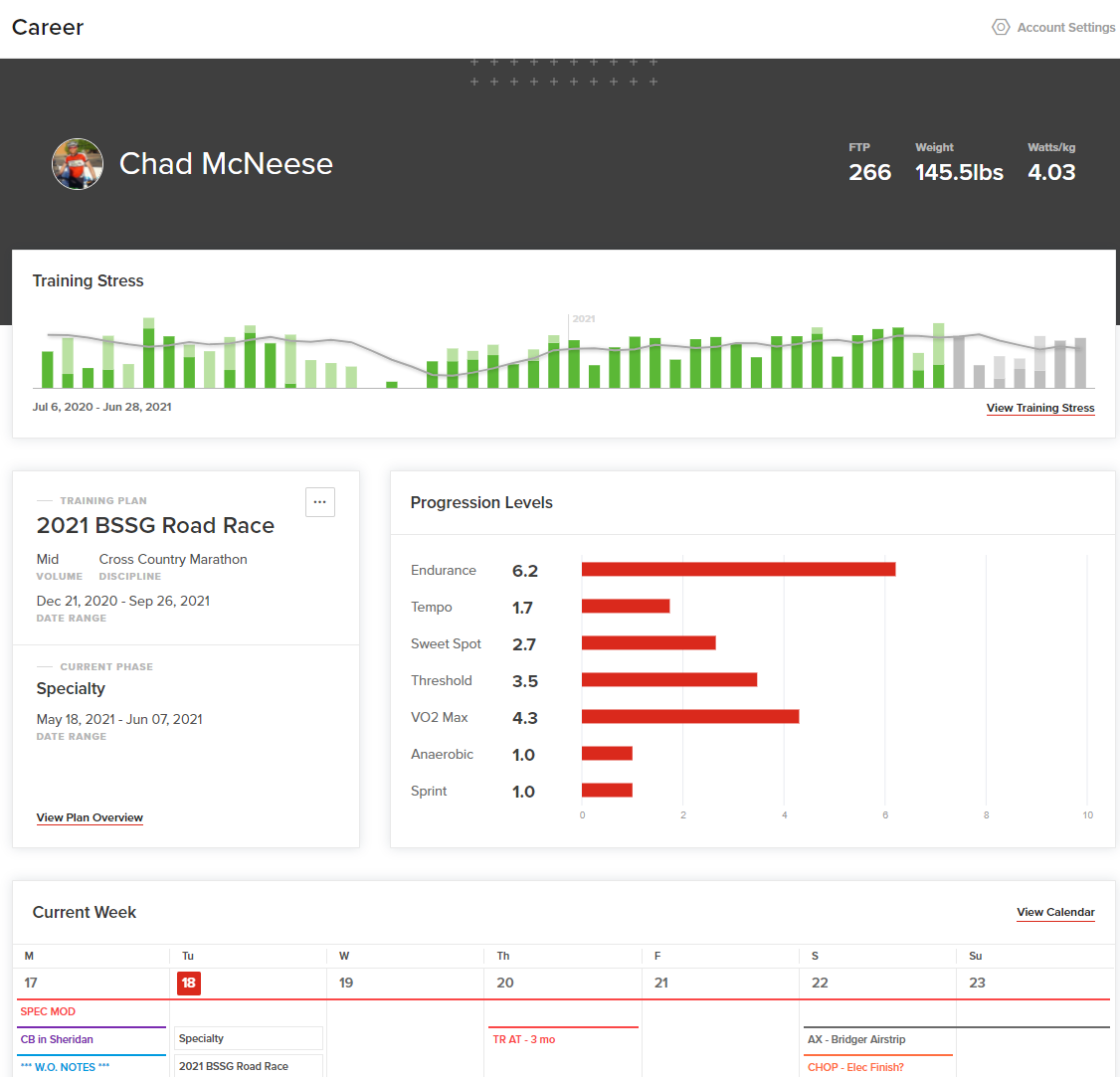Open the SPEC MOD calendar entry
This screenshot has width=1120, height=1077.
click(48, 1011)
